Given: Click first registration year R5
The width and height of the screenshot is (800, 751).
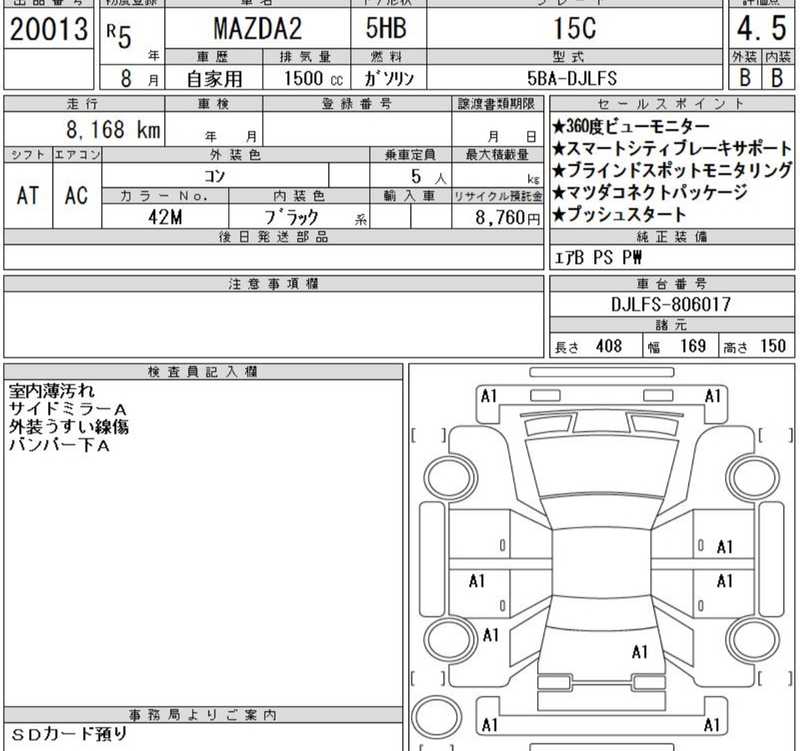Looking at the screenshot, I should (x=119, y=37).
